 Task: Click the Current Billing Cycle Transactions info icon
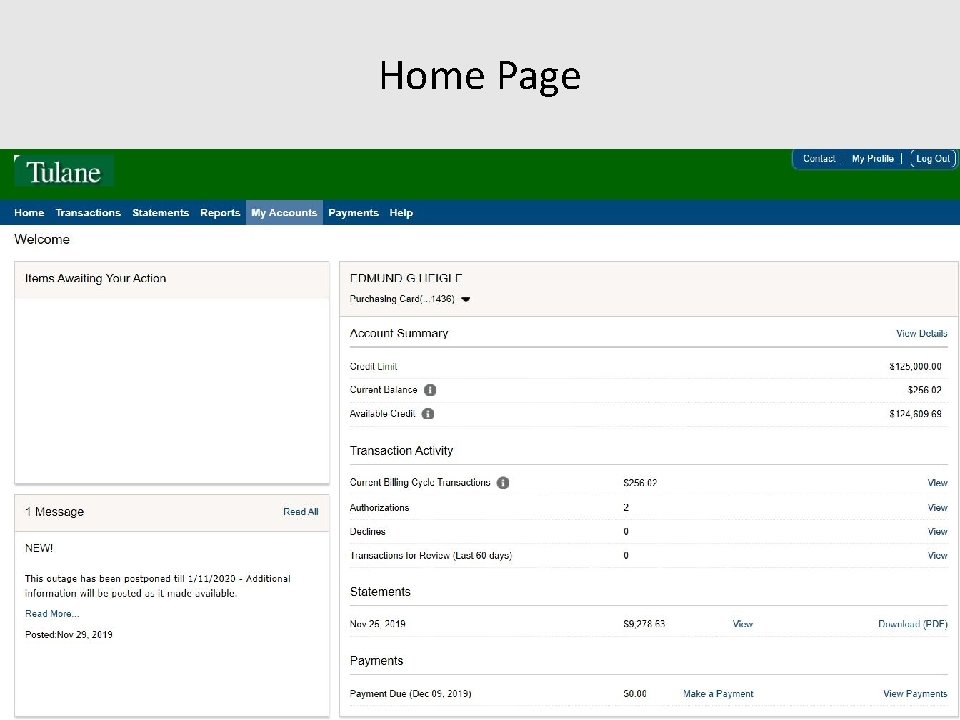point(503,482)
